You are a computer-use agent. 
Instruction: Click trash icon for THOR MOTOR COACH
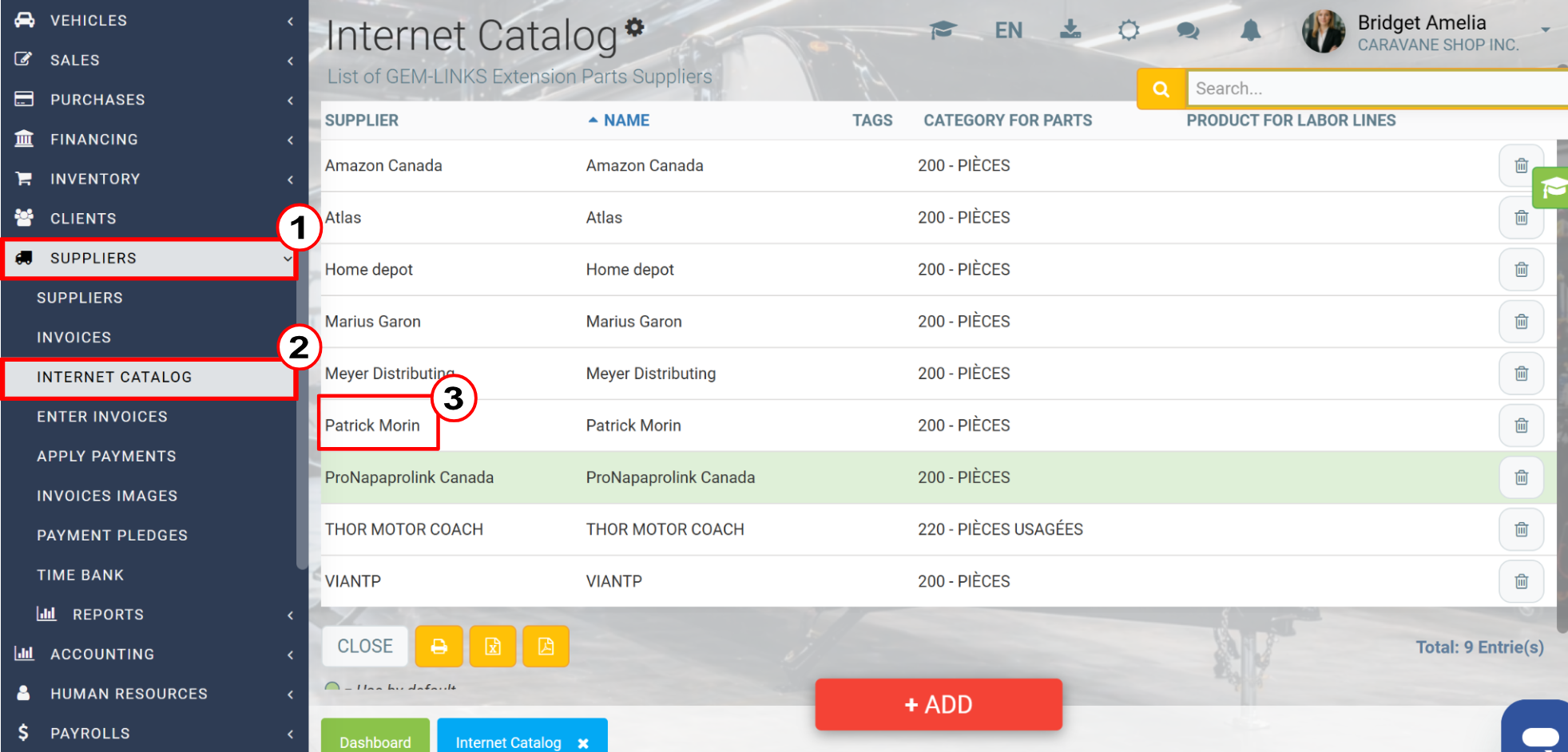(x=1521, y=529)
